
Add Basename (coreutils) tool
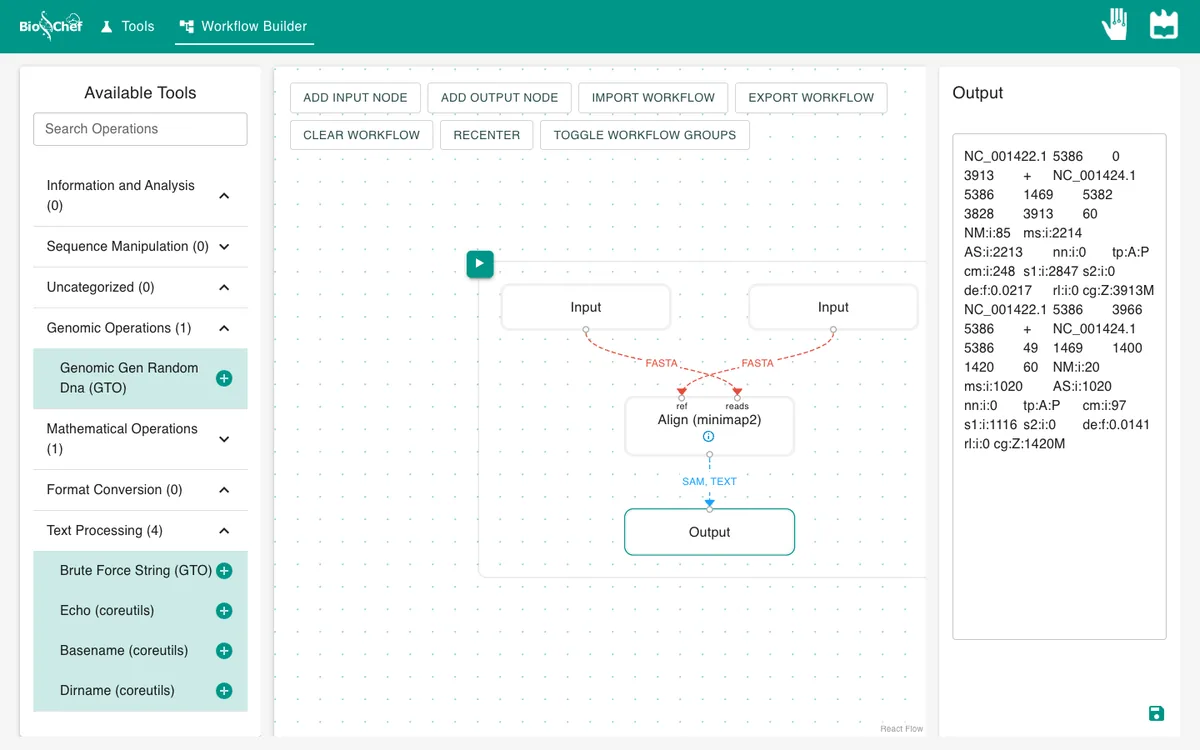click(224, 651)
